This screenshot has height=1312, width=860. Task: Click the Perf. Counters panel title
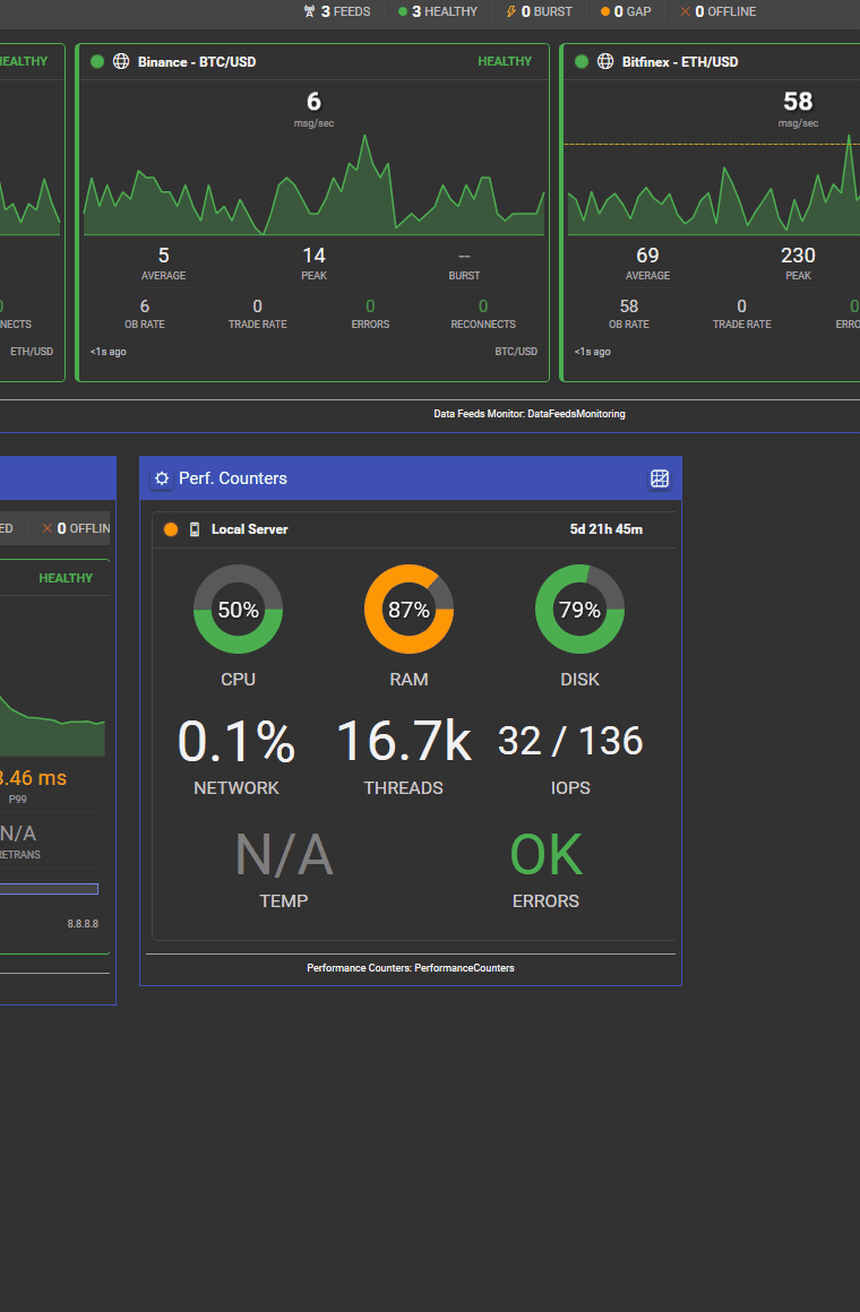pos(233,479)
